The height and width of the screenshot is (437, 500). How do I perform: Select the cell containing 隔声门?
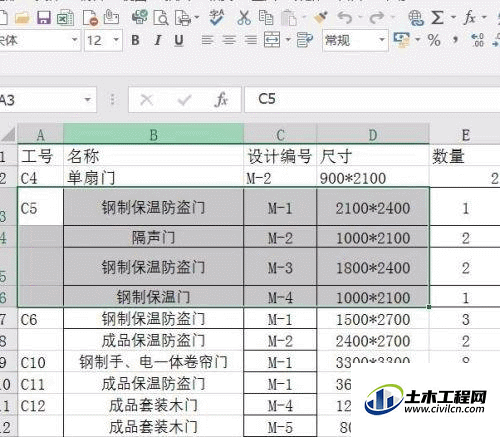coord(153,237)
